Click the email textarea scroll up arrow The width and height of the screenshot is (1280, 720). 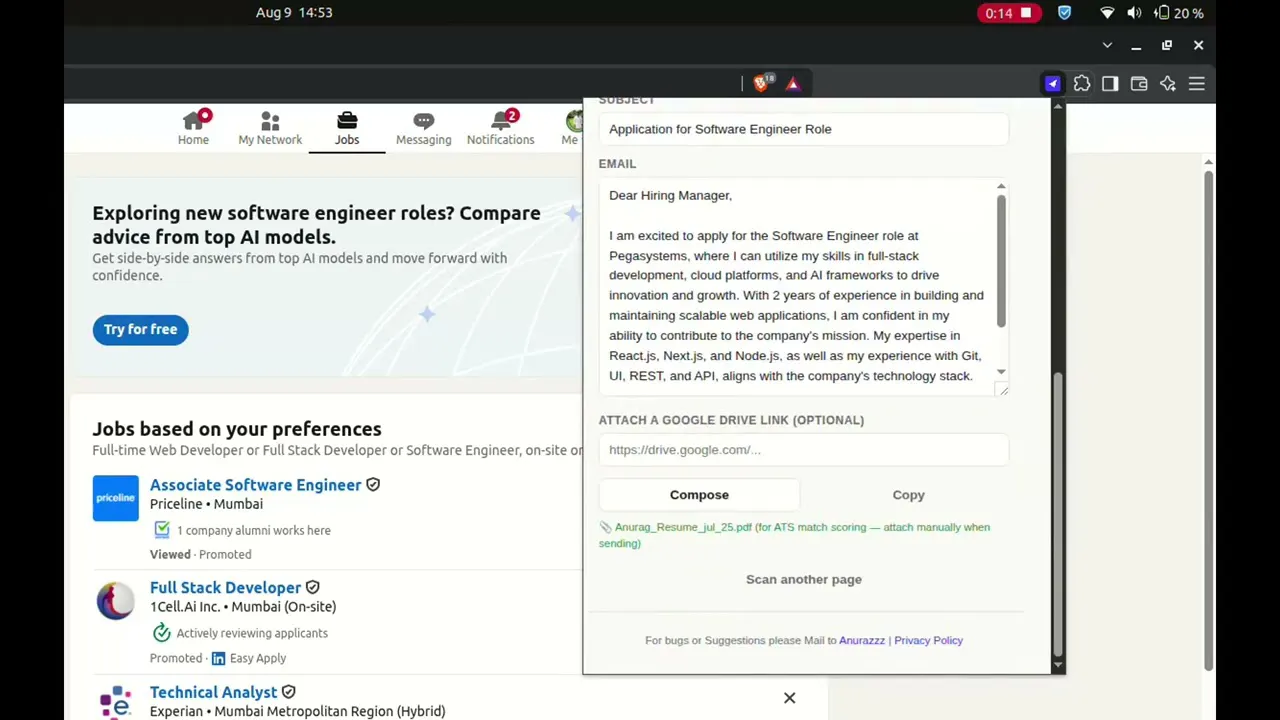[x=1001, y=187]
